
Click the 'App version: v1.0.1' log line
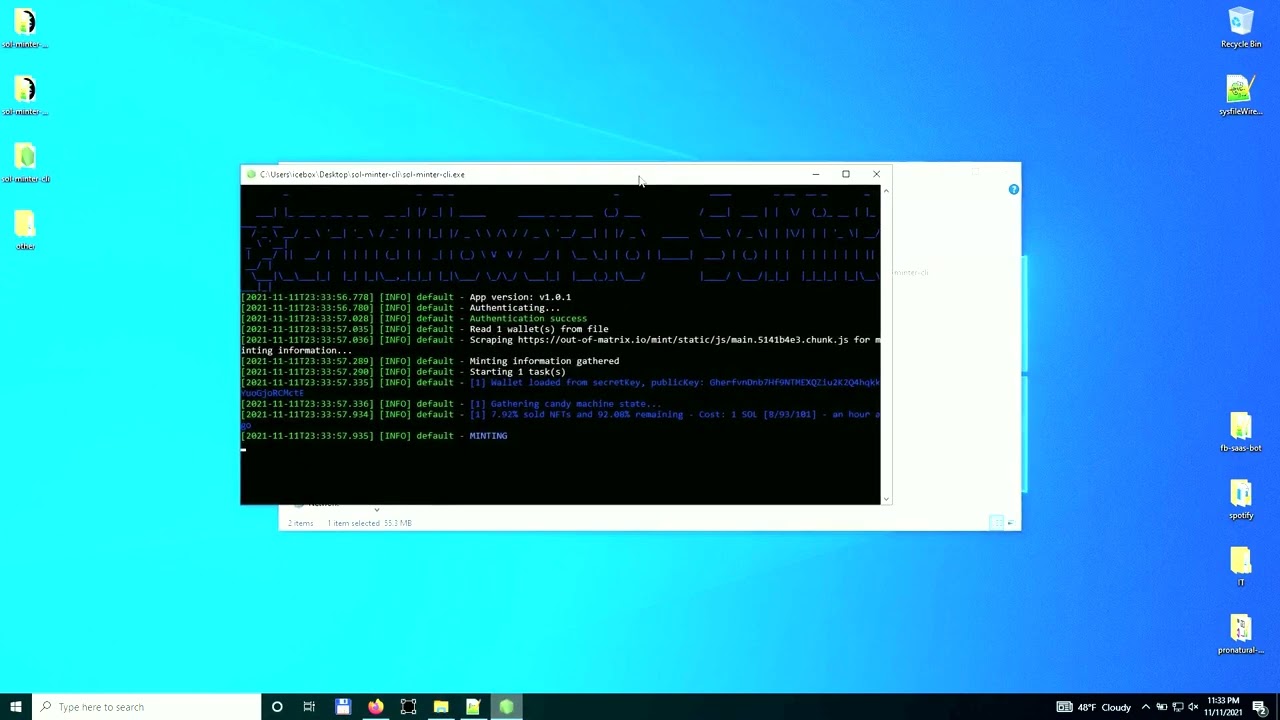click(x=520, y=297)
